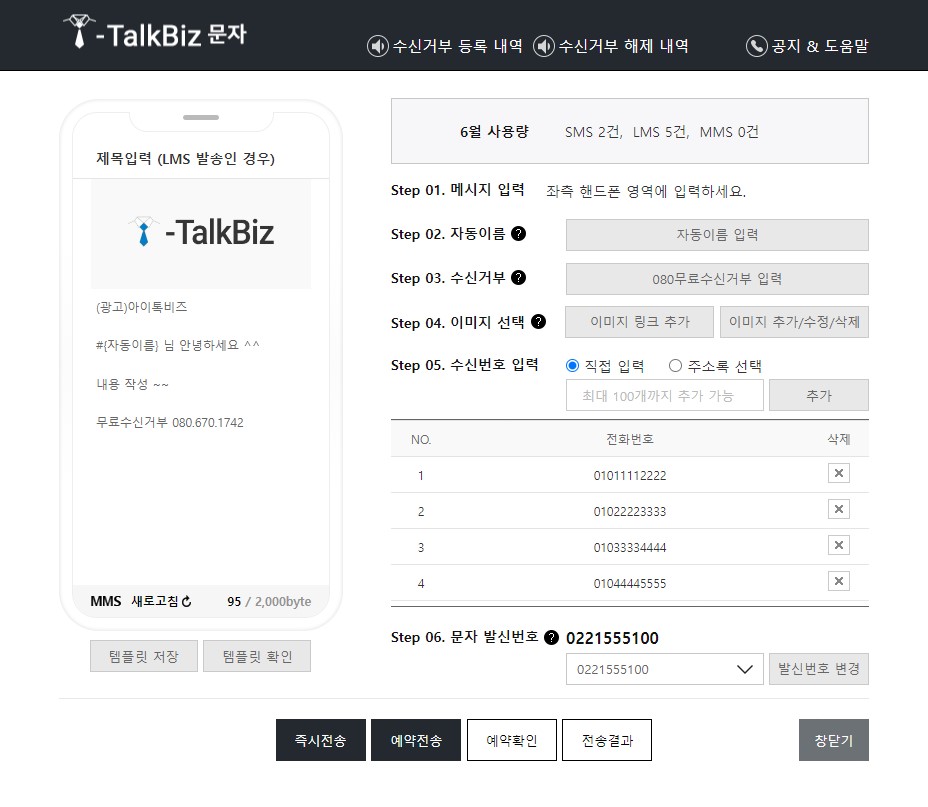Click MMS message type label on phone
The height and width of the screenshot is (807, 928).
pyautogui.click(x=106, y=602)
